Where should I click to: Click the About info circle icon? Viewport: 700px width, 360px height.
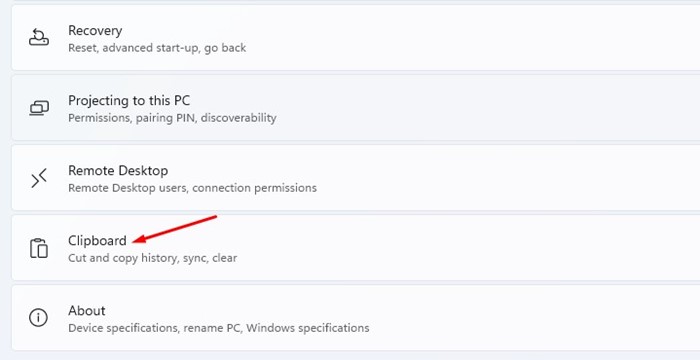pos(38,318)
